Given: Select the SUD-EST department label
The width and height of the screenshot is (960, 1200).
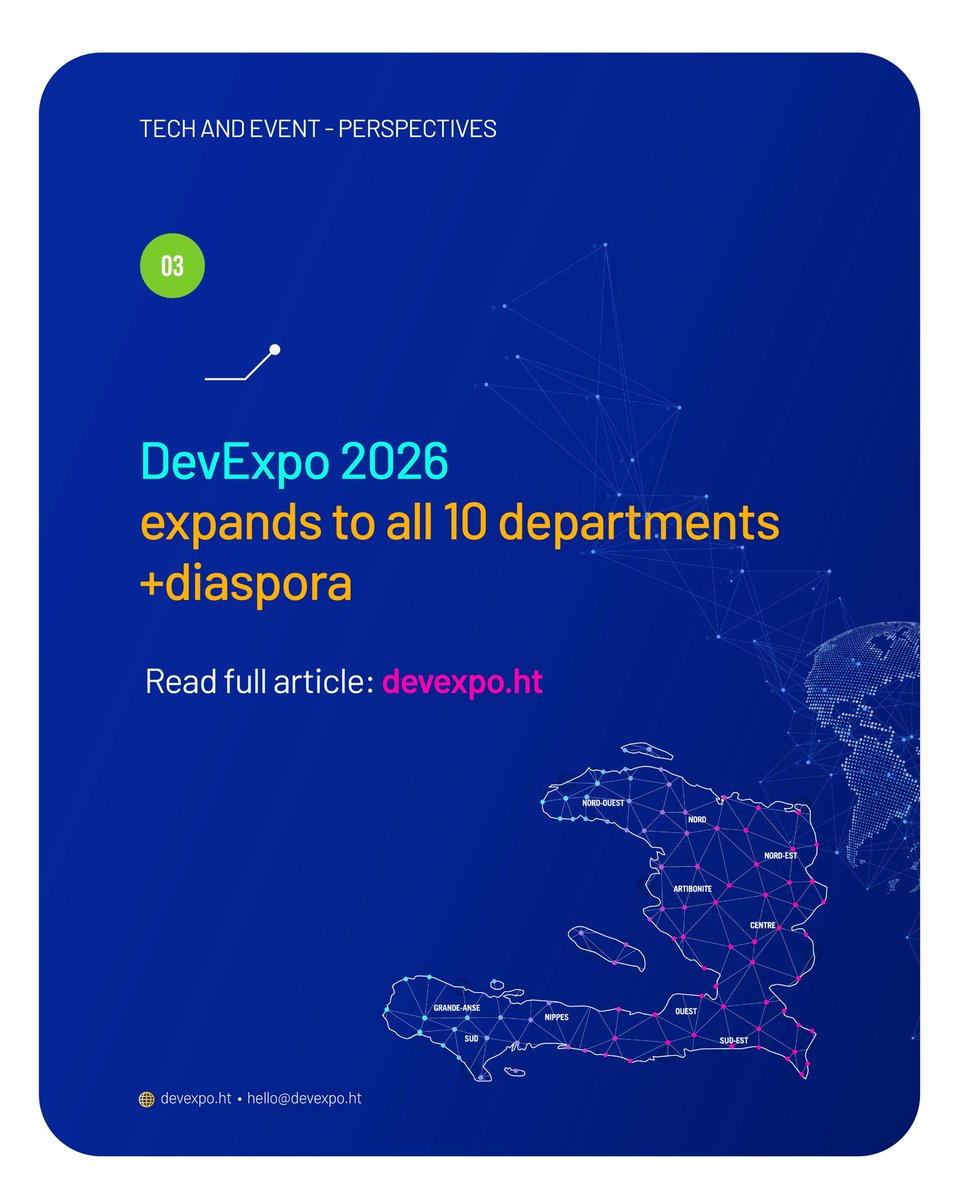Looking at the screenshot, I should (x=735, y=1041).
